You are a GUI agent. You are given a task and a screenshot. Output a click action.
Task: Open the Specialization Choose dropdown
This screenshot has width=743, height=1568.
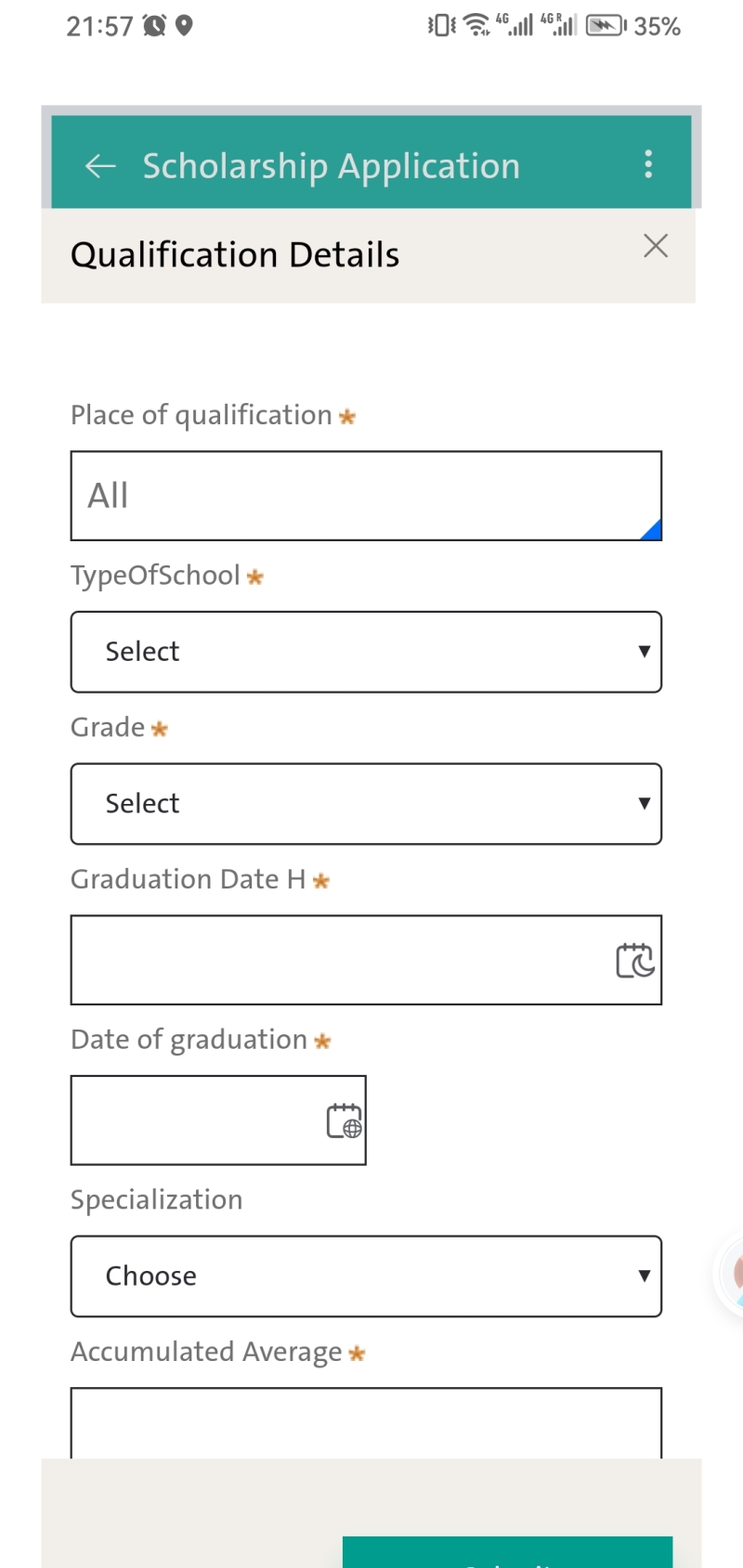point(366,1276)
